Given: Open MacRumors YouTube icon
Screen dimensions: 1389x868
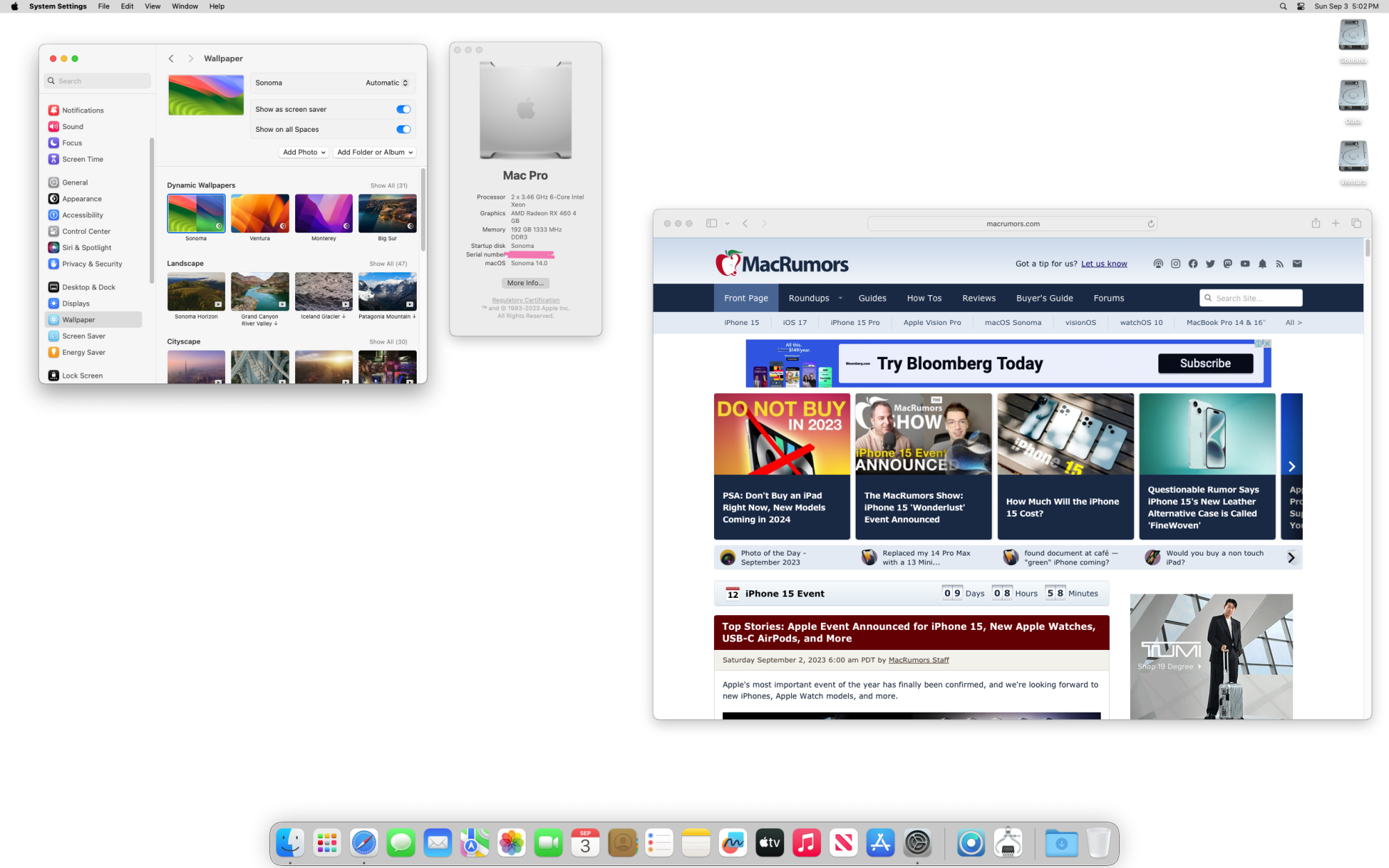Looking at the screenshot, I should point(1245,264).
